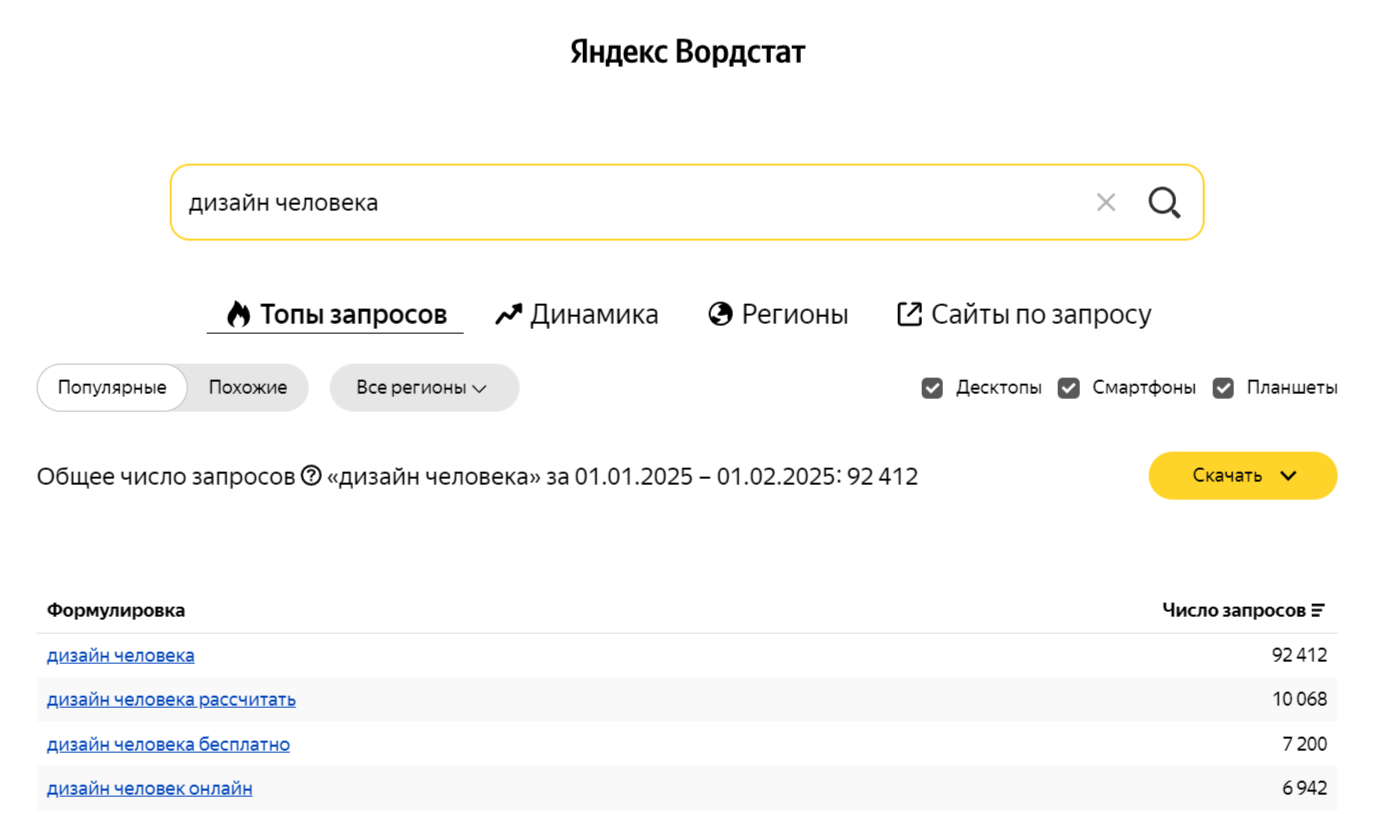Screen dimensions: 1374x814
Task: Select the Похожие toggle option
Action: click(x=248, y=387)
